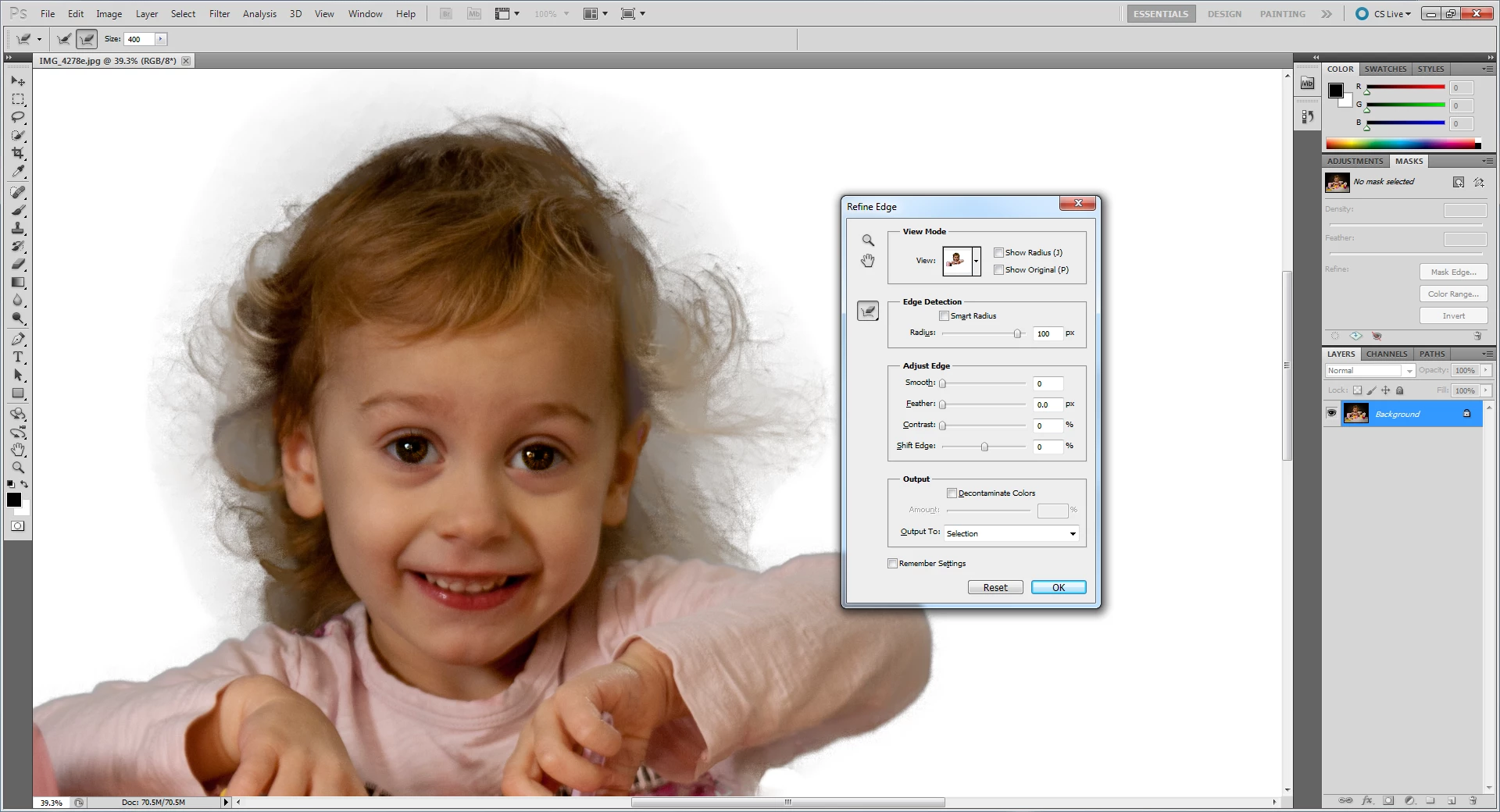Open the View mode thumbnail dropdown
Image resolution: width=1500 pixels, height=812 pixels.
976,261
